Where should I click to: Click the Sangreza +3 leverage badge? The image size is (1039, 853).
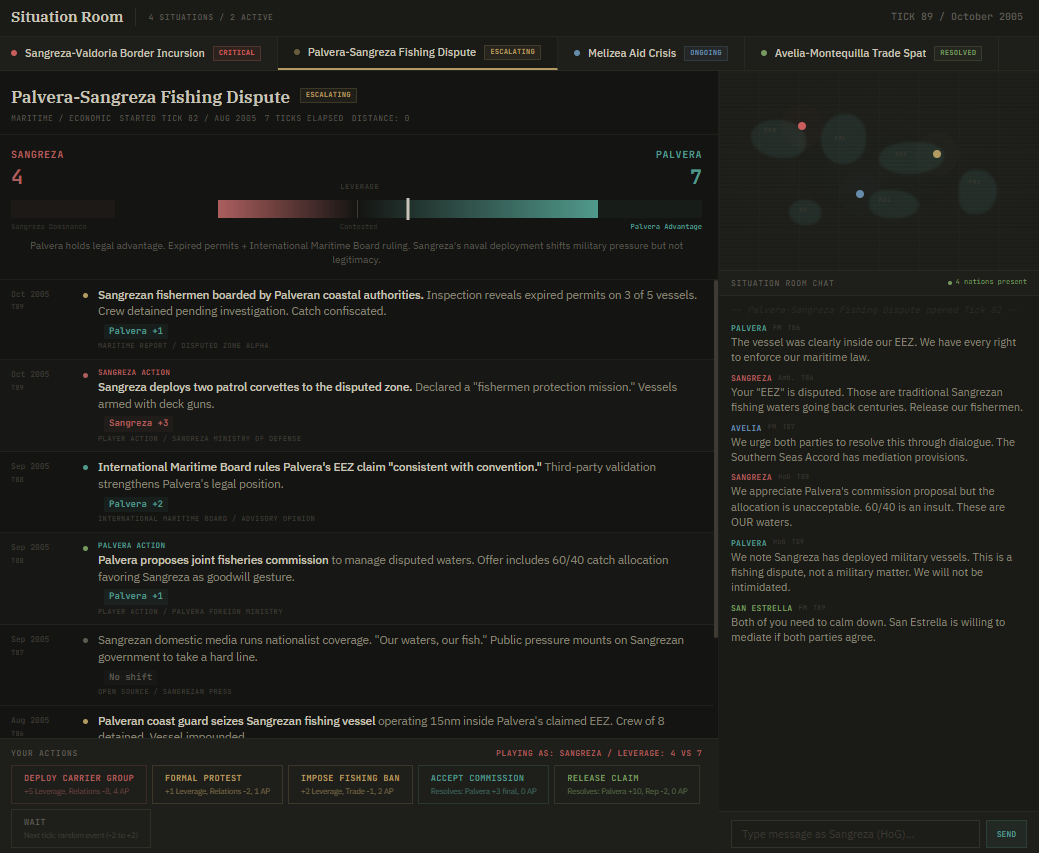138,423
